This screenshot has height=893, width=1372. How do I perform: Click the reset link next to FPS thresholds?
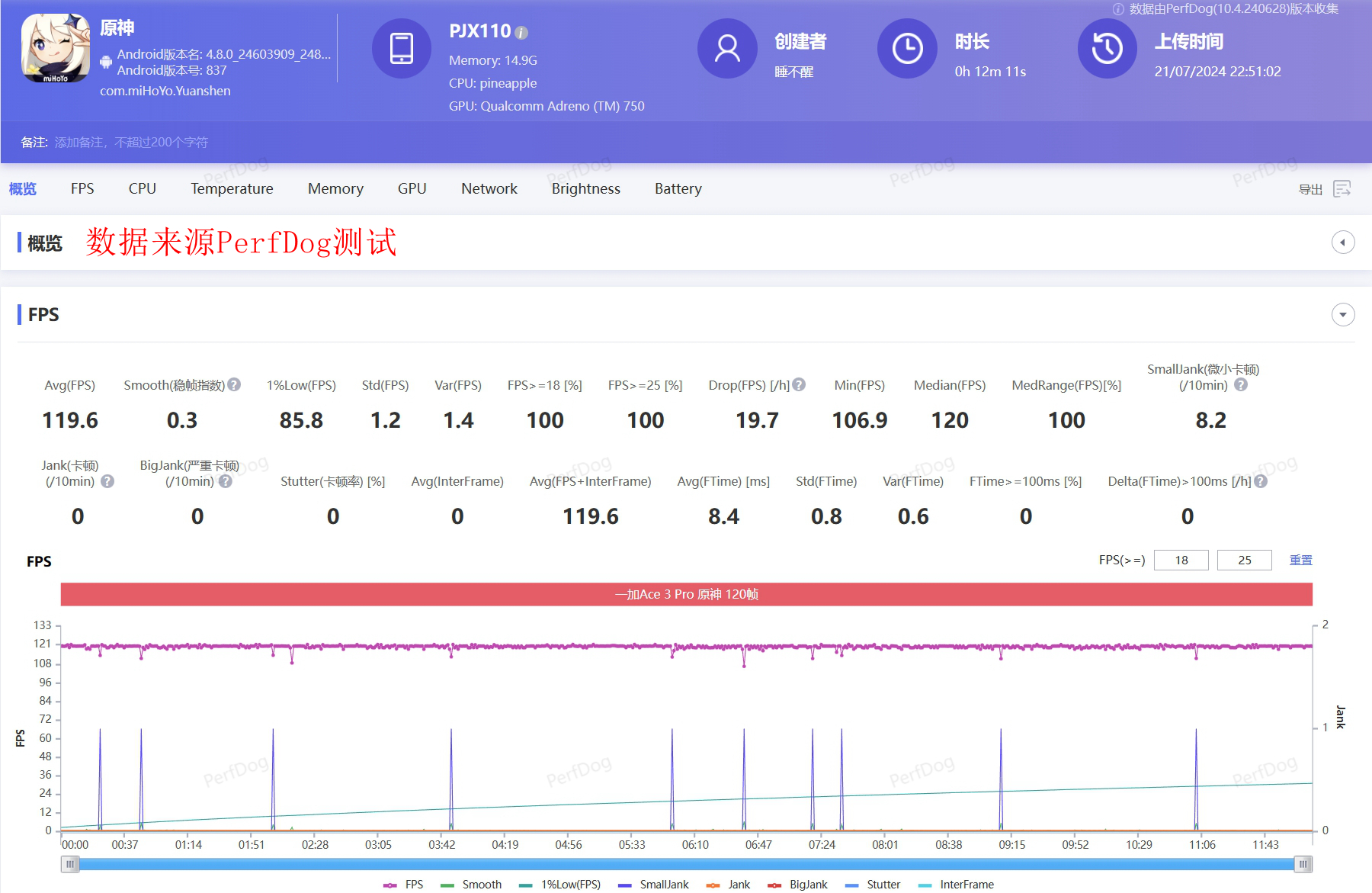click(1300, 561)
